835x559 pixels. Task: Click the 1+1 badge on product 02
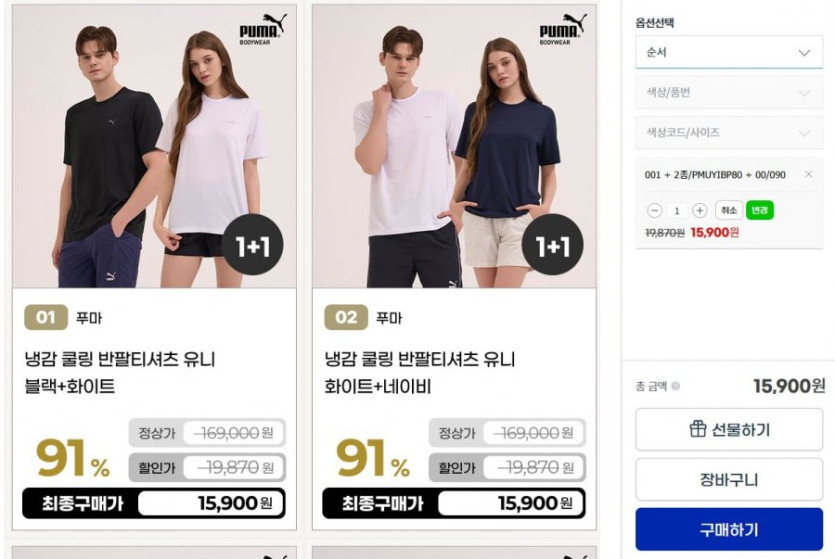click(553, 245)
